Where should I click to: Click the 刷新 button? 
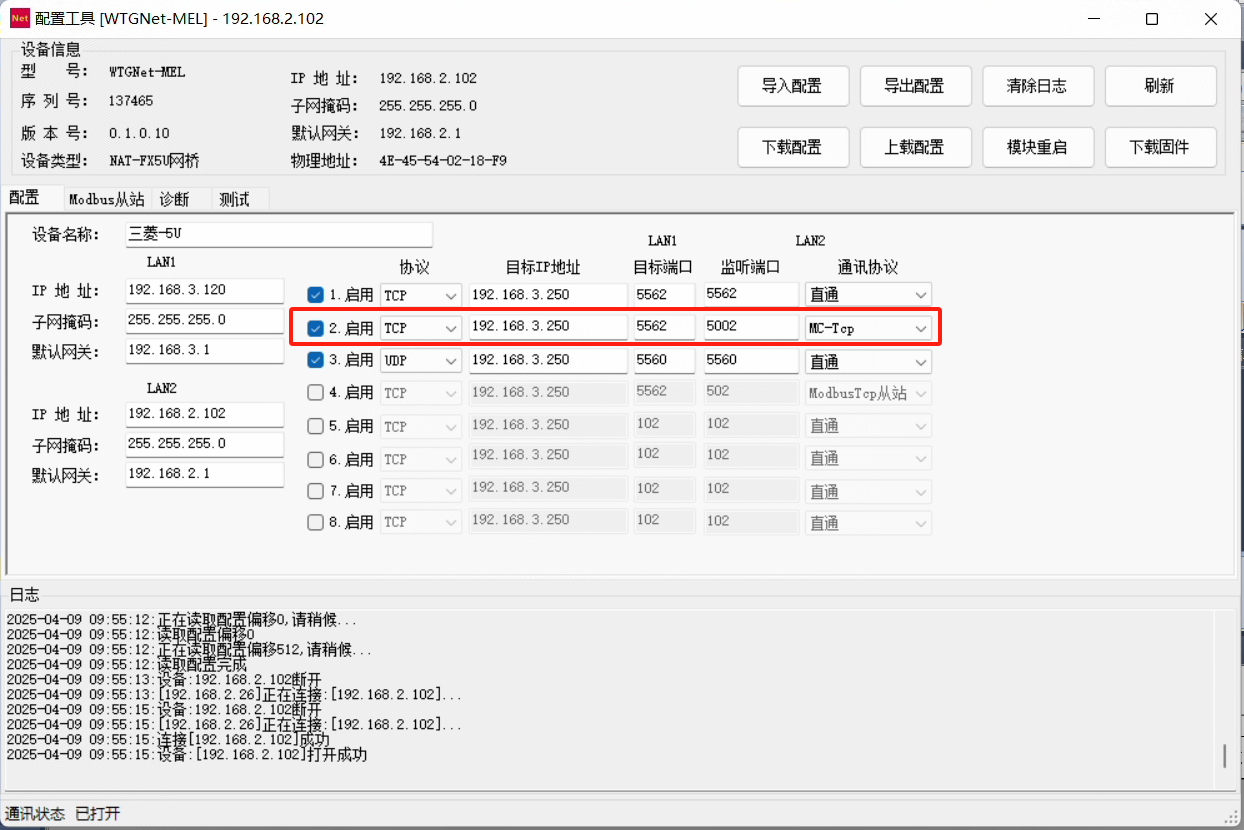tap(1161, 86)
